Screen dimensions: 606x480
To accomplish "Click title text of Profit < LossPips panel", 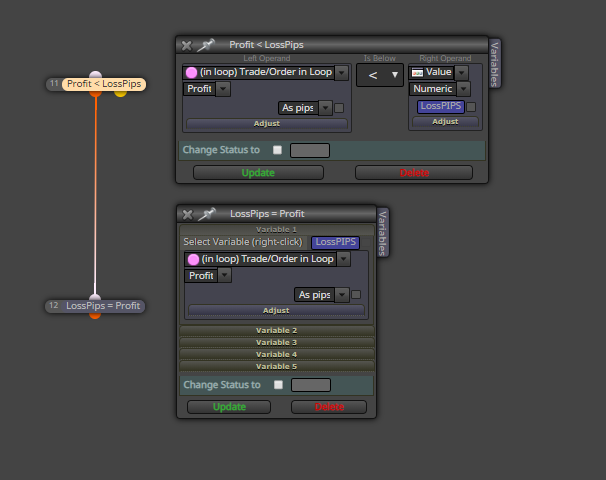I will 266,45.
